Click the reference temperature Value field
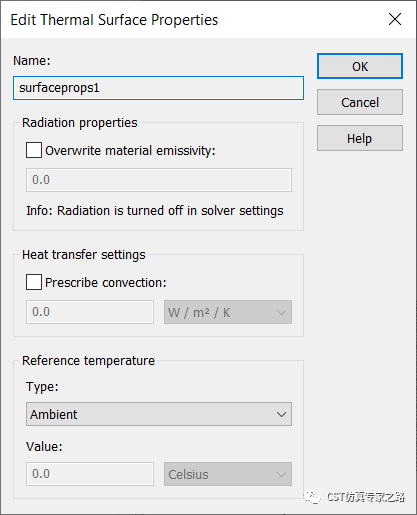417x515 pixels. (x=90, y=474)
